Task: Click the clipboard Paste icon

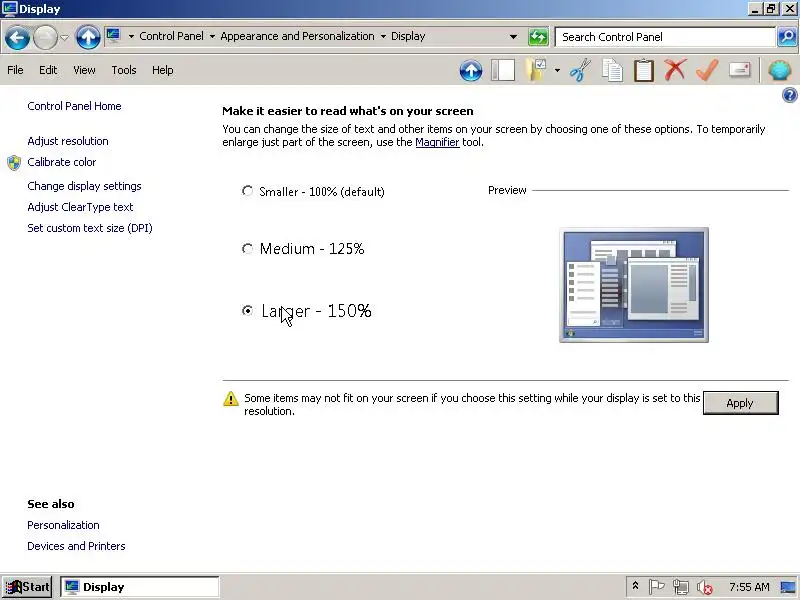Action: click(x=644, y=70)
